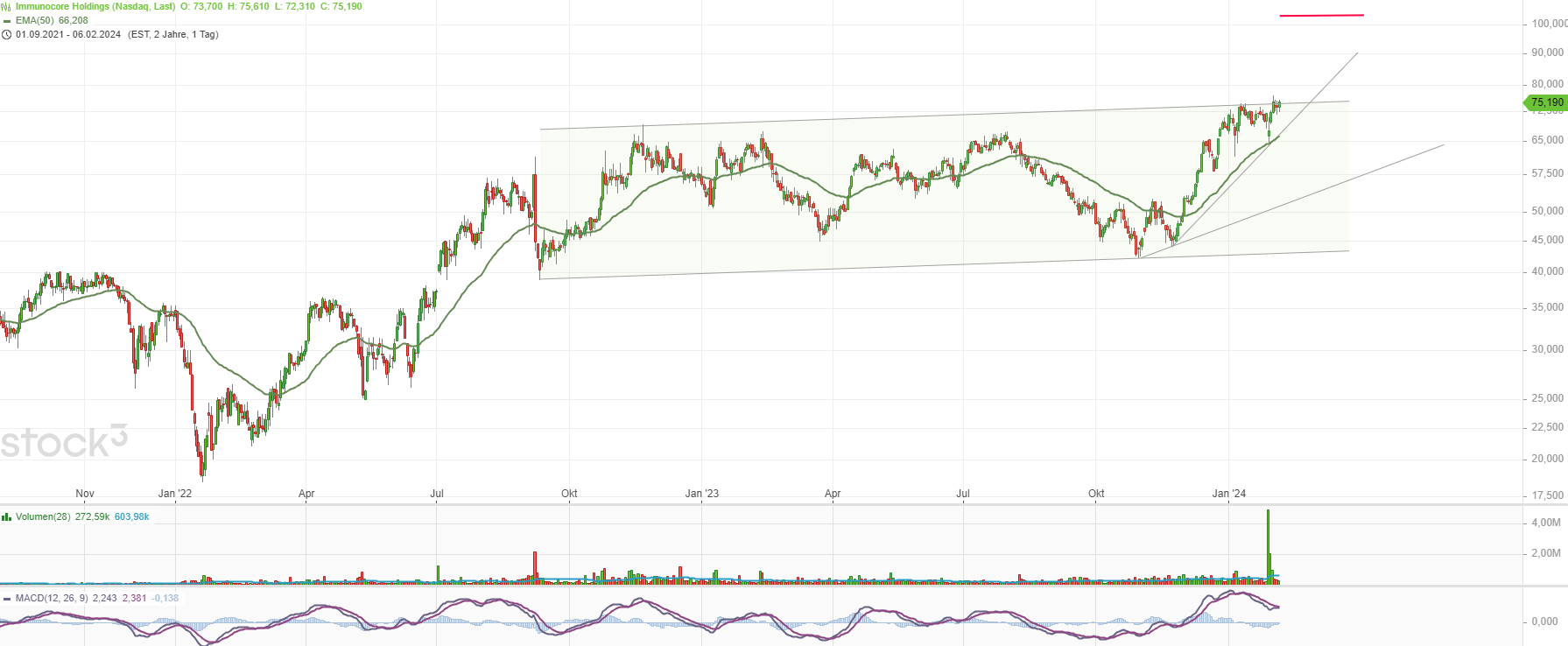The height and width of the screenshot is (646, 1568).
Task: Click the 4,00M label on volume axis
Action: (1546, 523)
